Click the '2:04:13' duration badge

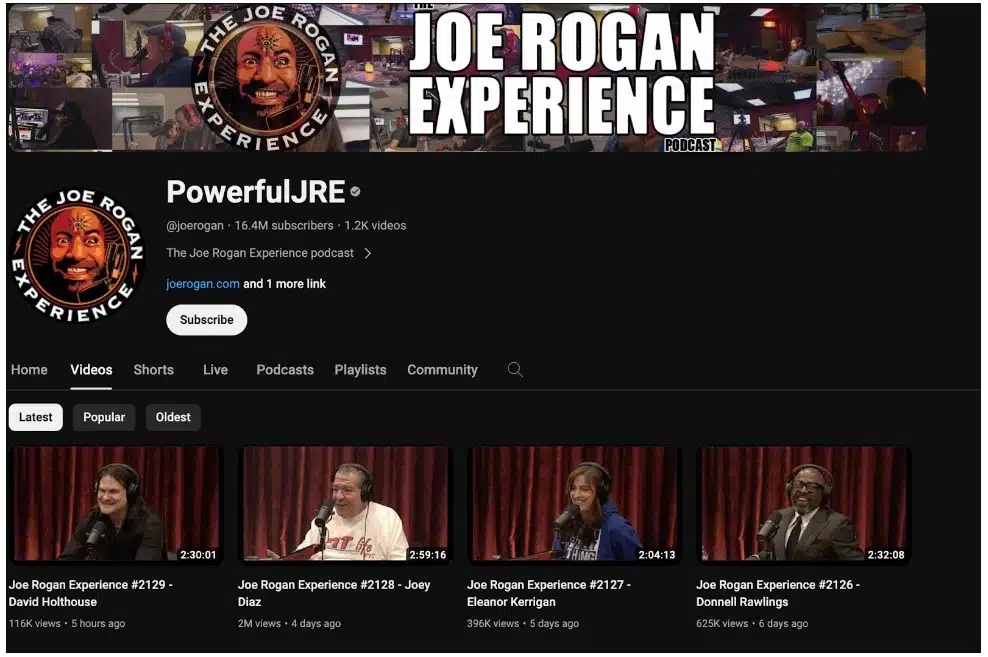[657, 555]
